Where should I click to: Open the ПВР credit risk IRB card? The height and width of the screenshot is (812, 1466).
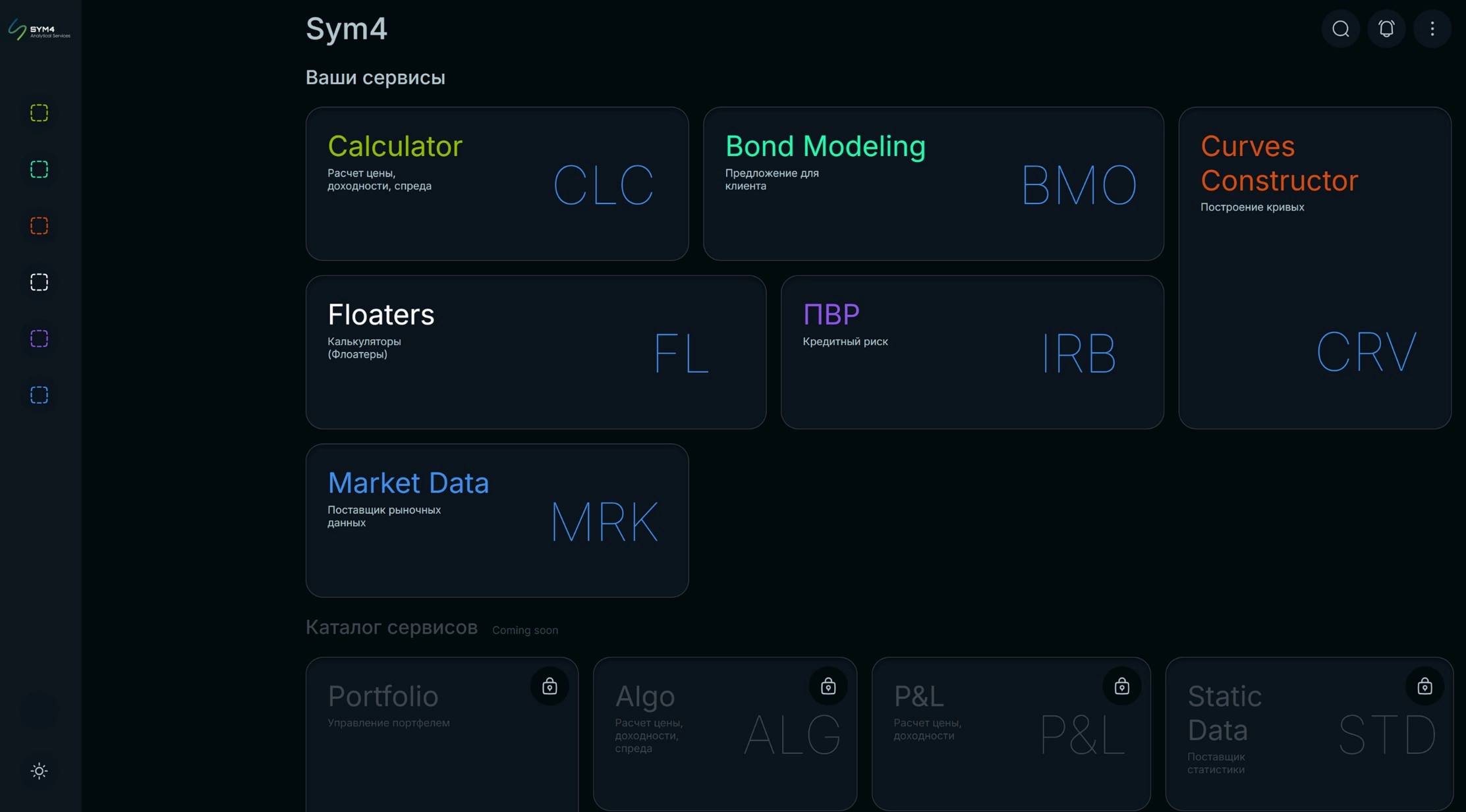pyautogui.click(x=972, y=352)
